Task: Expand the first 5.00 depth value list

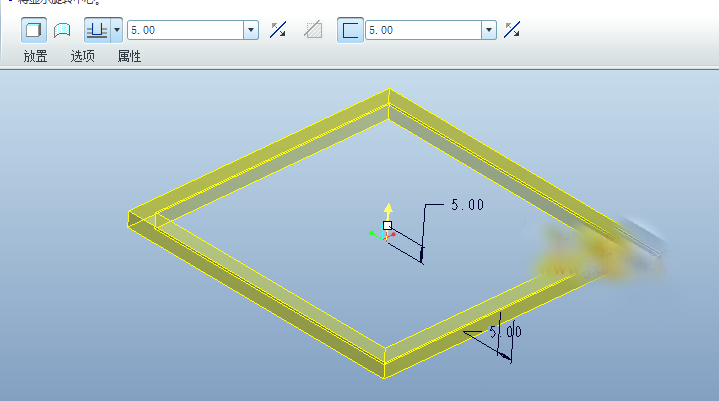Action: [x=251, y=30]
